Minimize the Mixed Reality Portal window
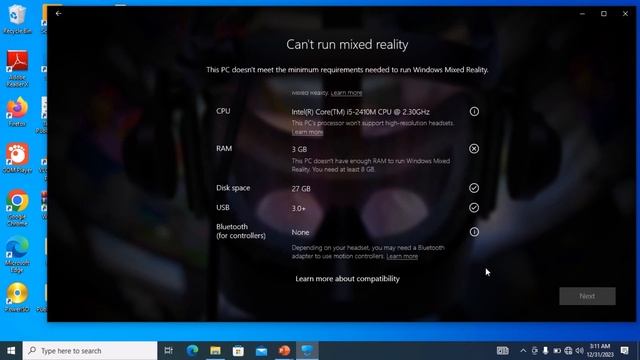This screenshot has width=640, height=360. [x=582, y=13]
